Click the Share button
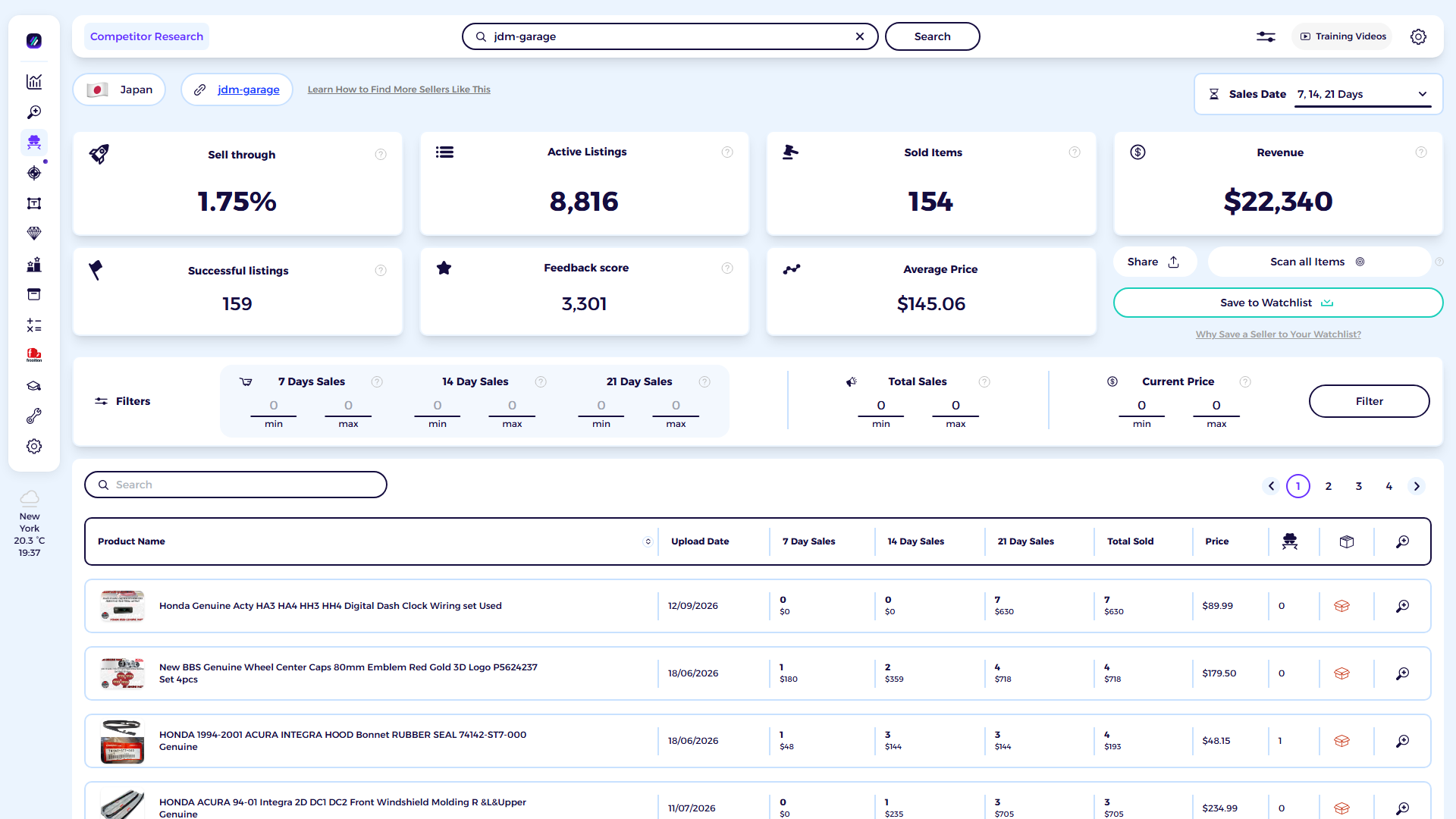This screenshot has width=1456, height=819. point(1153,262)
